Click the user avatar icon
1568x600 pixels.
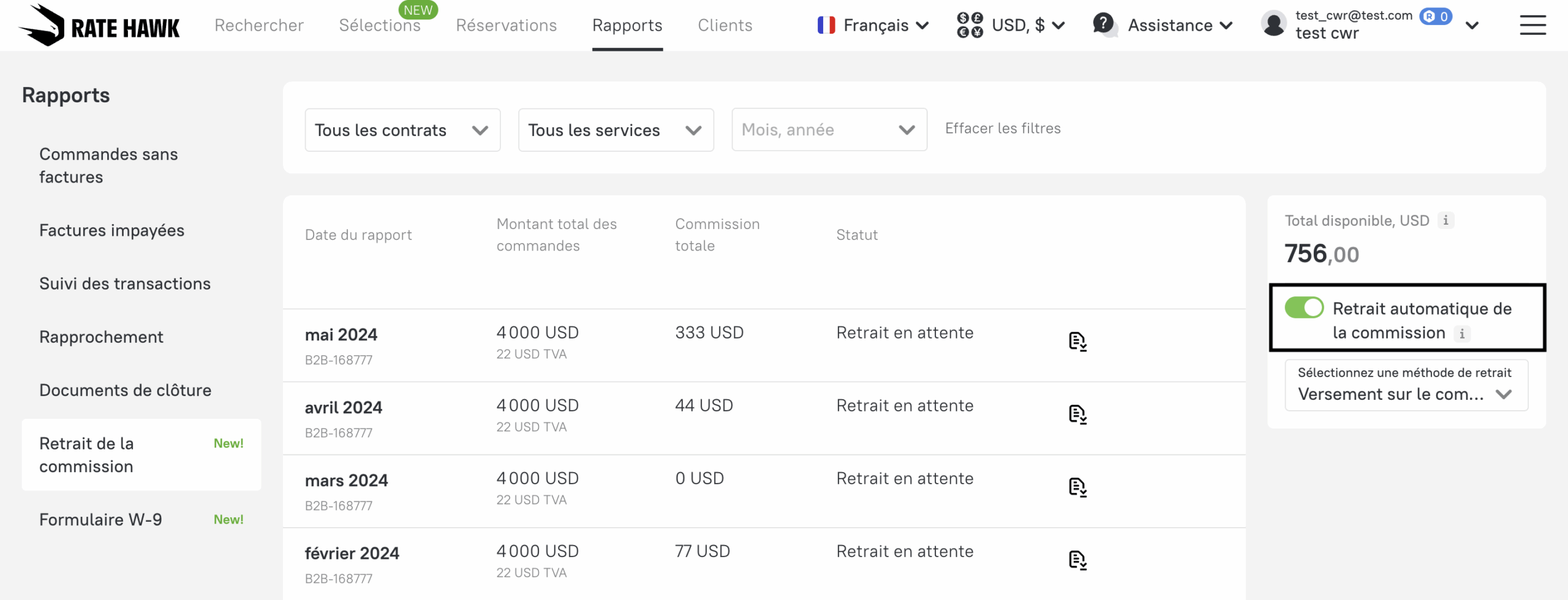pyautogui.click(x=1274, y=25)
